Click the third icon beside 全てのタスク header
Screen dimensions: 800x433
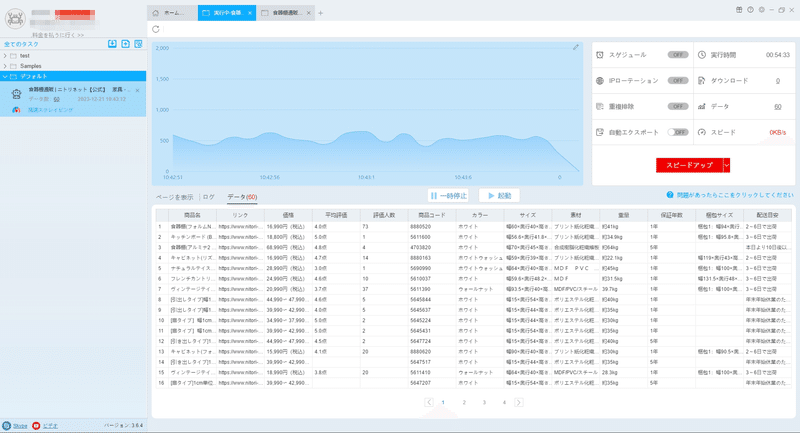pos(138,44)
